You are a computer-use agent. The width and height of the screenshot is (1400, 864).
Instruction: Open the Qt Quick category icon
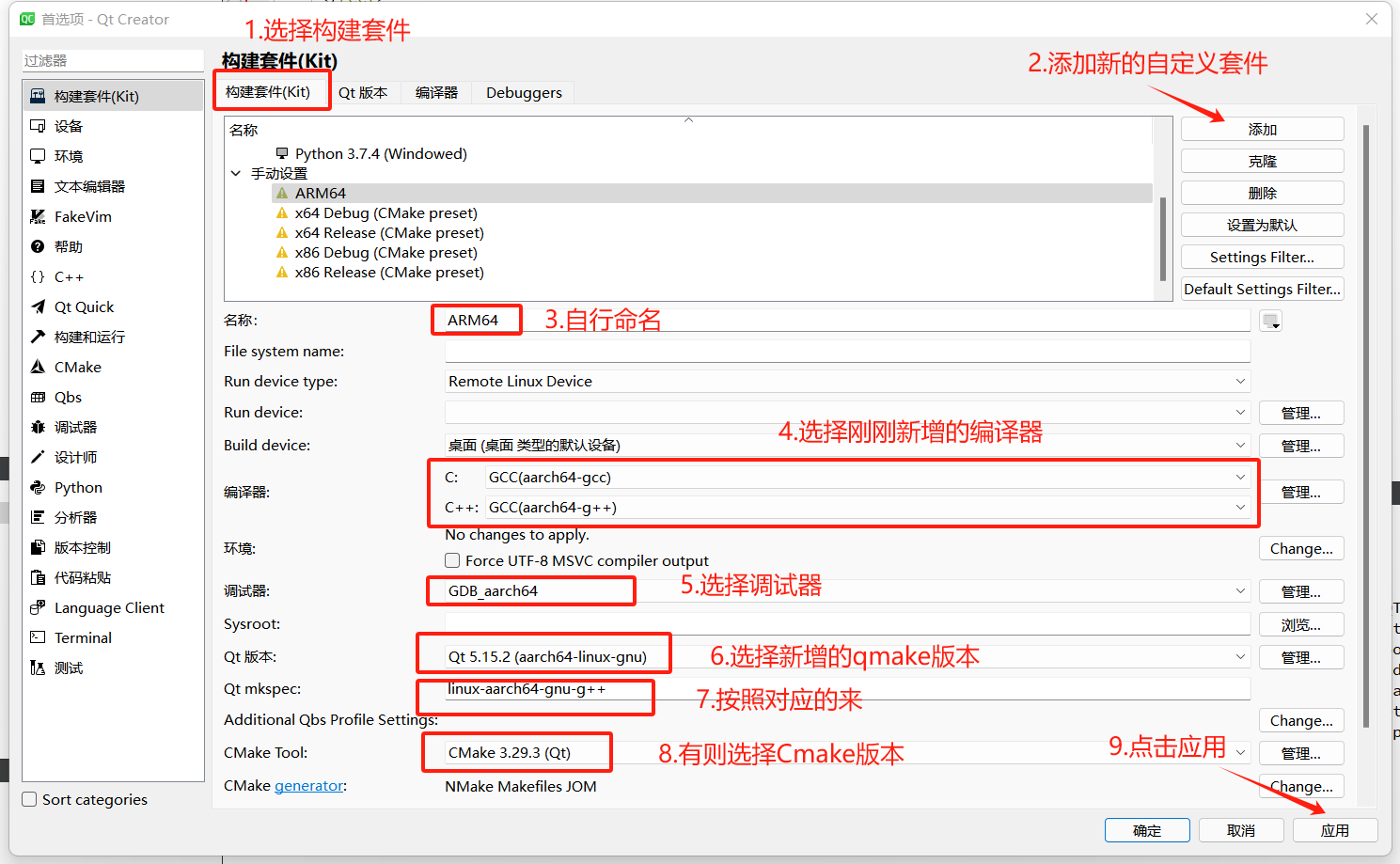click(38, 306)
